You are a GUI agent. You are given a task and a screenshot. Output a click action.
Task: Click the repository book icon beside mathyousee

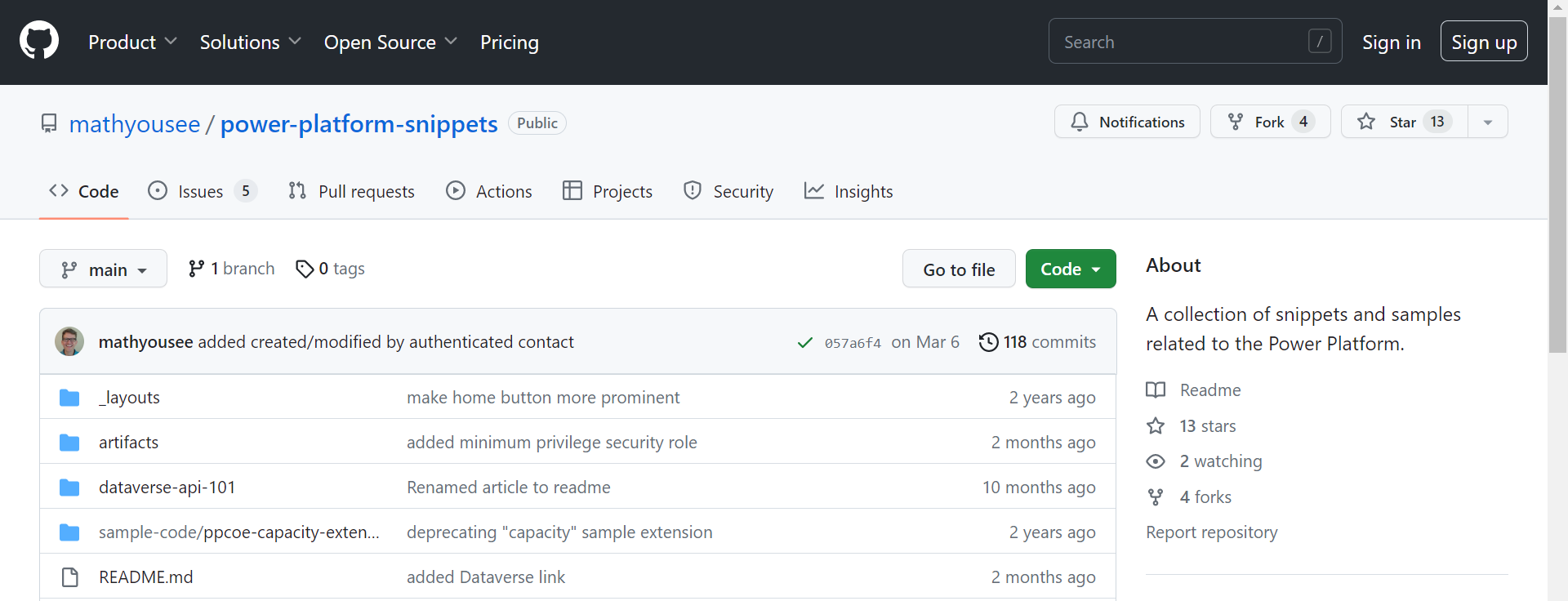tap(49, 123)
